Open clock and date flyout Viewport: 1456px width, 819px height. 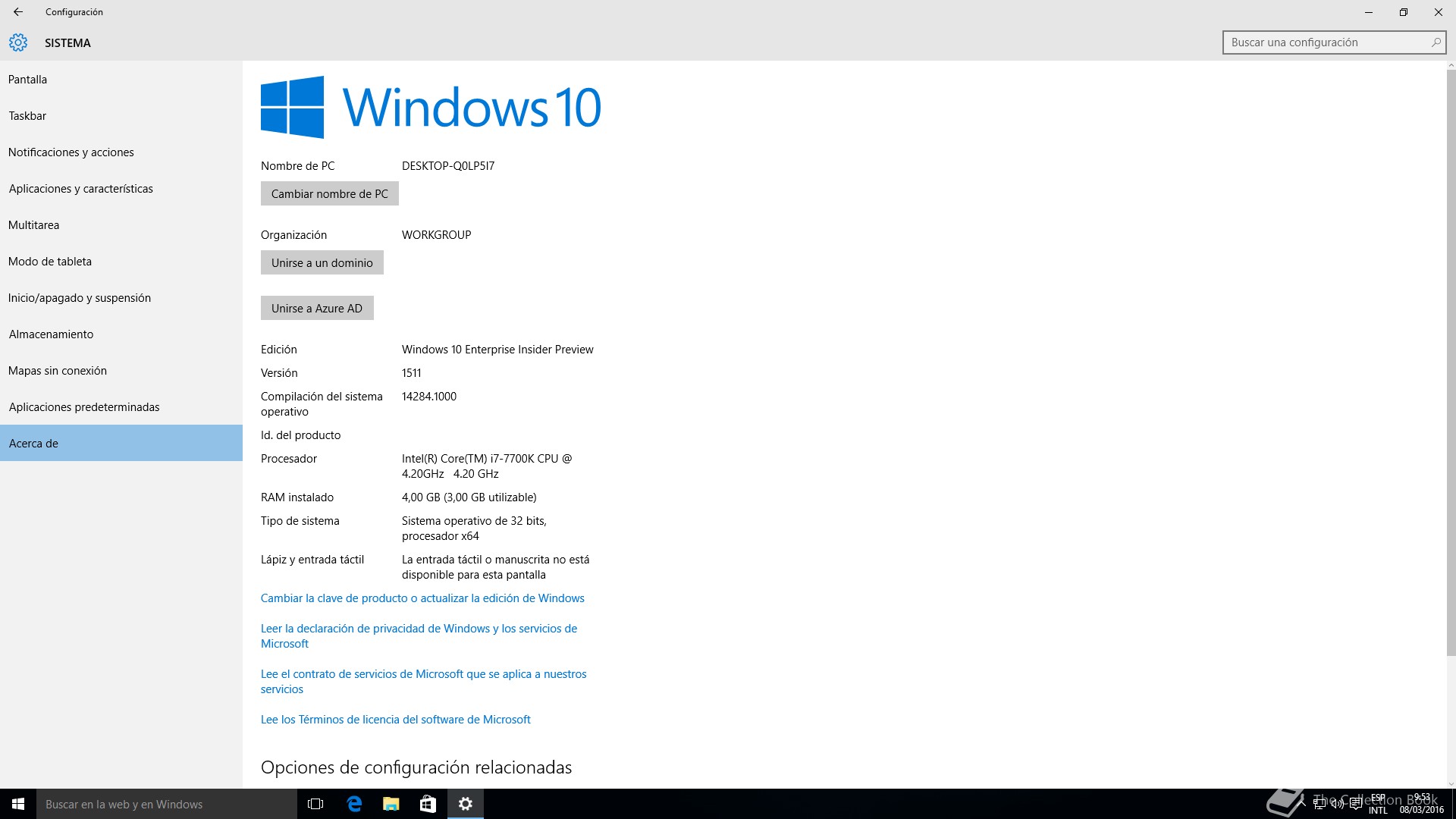(x=1422, y=804)
